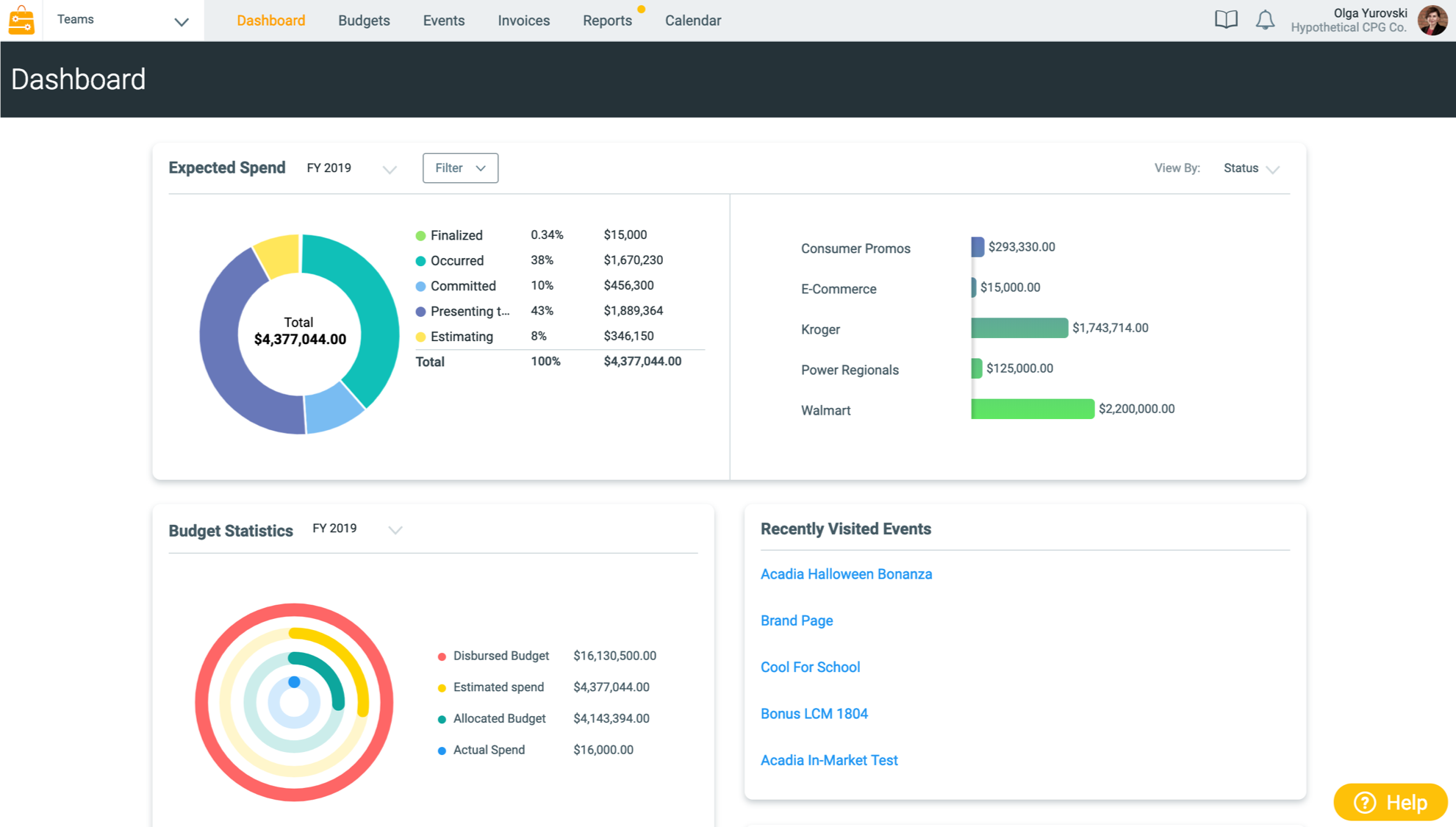
Task: Click Olga Yurovski's profile avatar
Action: point(1432,20)
